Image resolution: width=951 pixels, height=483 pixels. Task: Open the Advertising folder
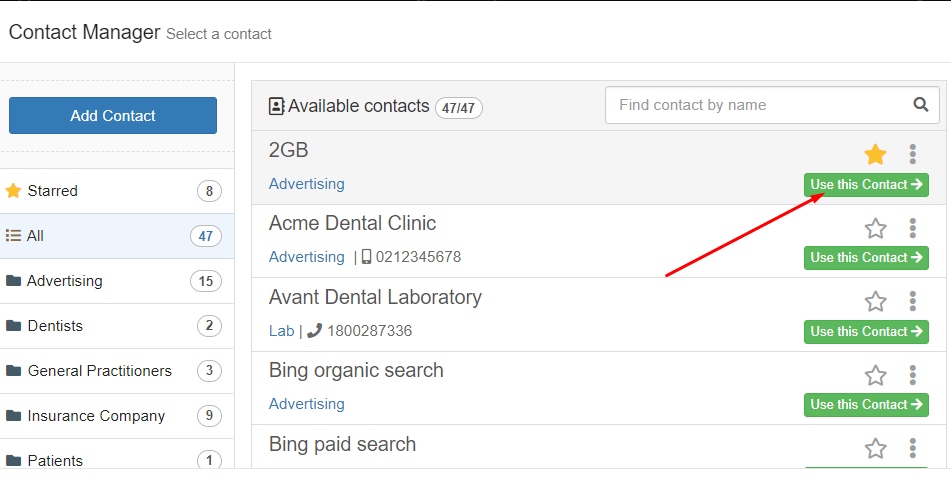pyautogui.click(x=116, y=281)
